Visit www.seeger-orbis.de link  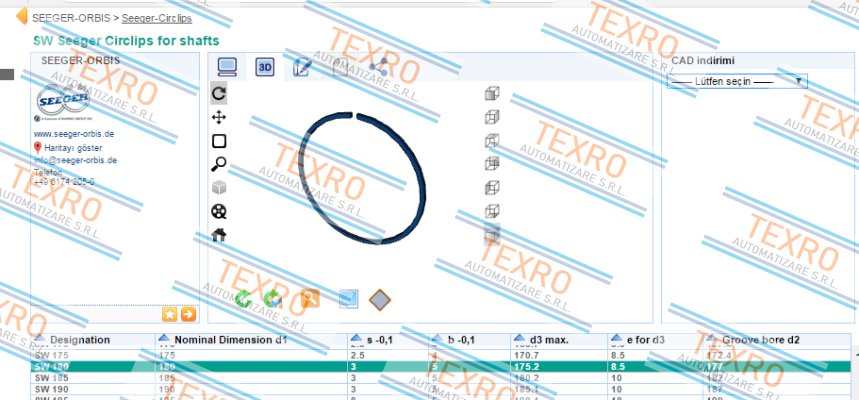point(74,134)
